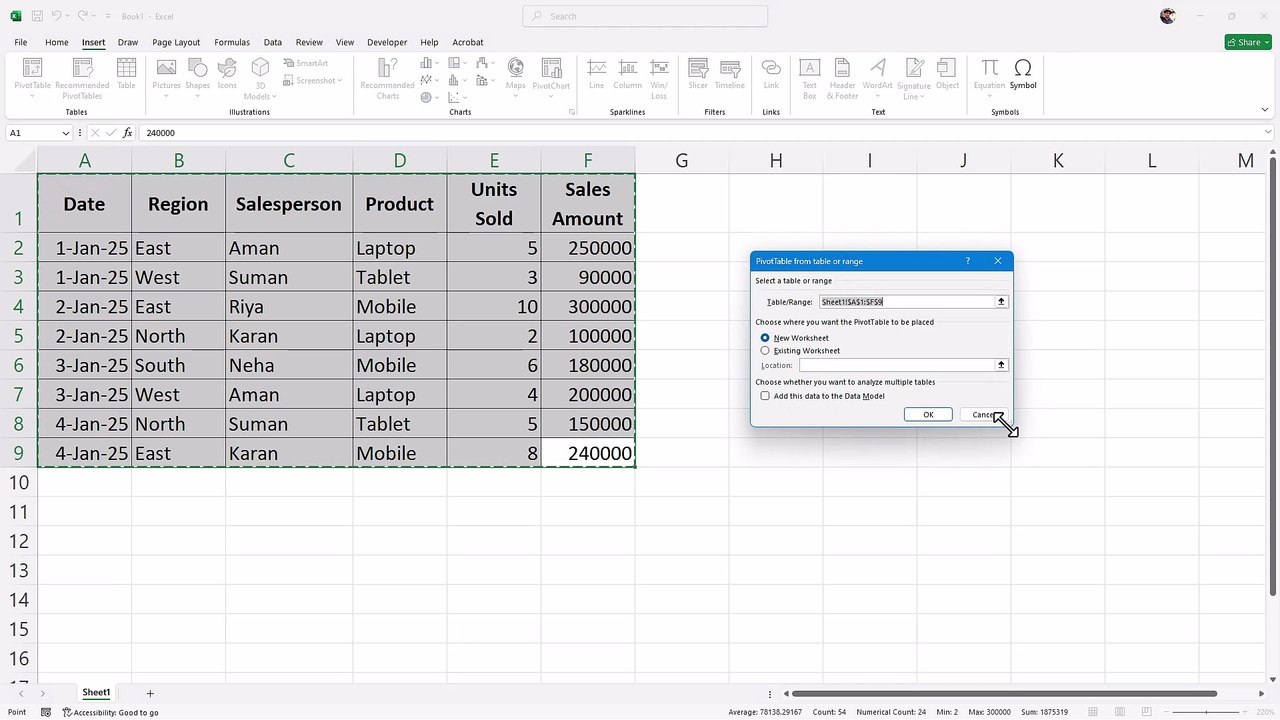Click Cancel in PivotTable dialog
1280x720 pixels.
pos(984,415)
